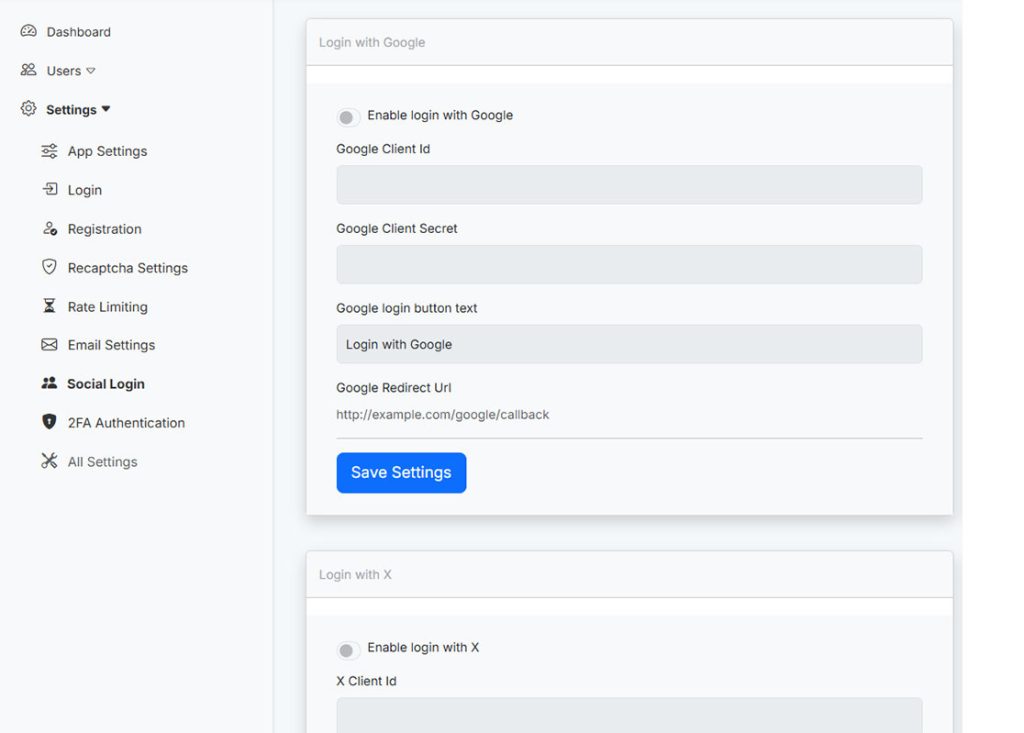Click the X Client Id label

(366, 681)
